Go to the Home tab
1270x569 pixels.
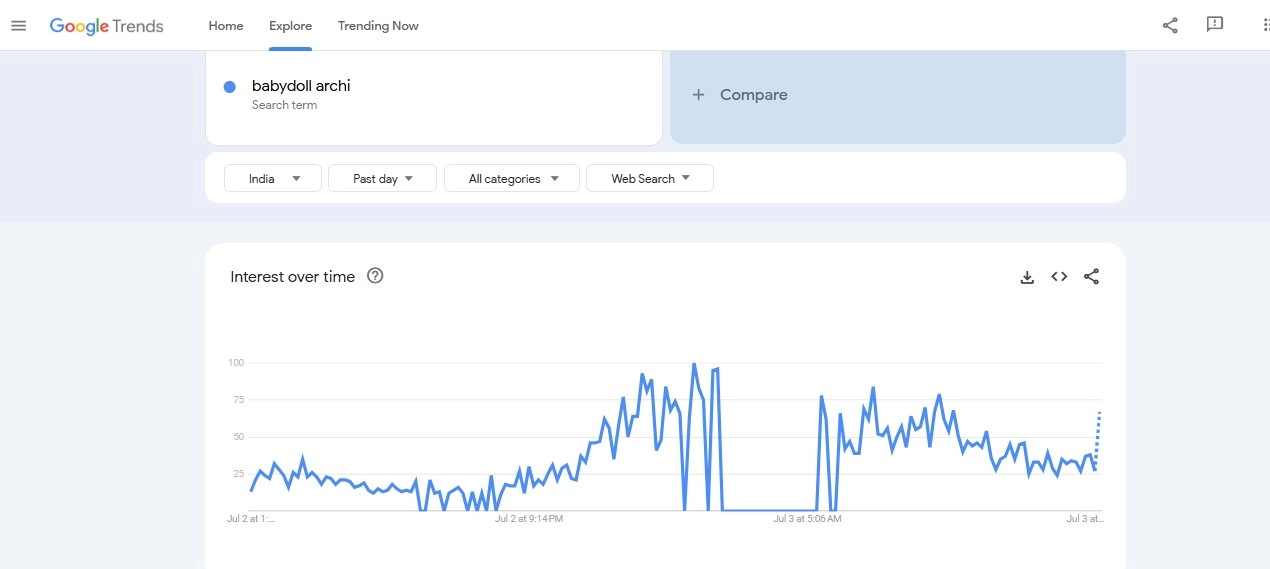tap(226, 26)
